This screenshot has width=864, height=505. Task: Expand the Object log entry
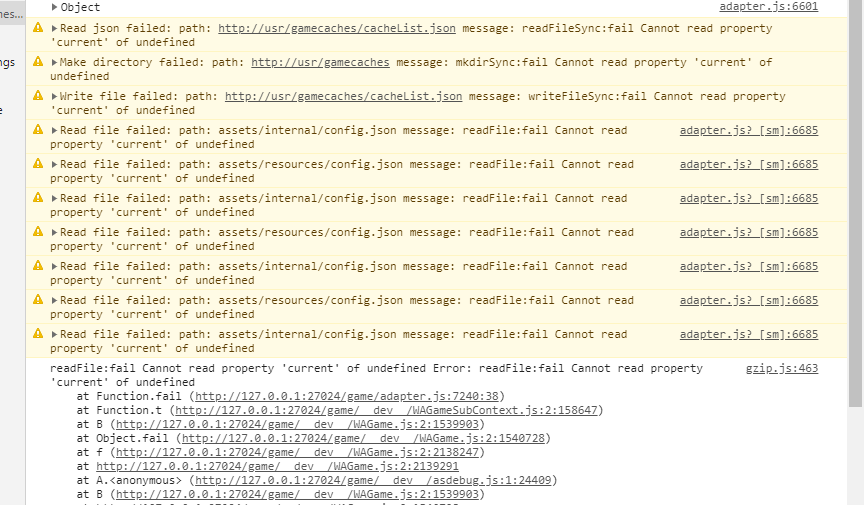[55, 8]
